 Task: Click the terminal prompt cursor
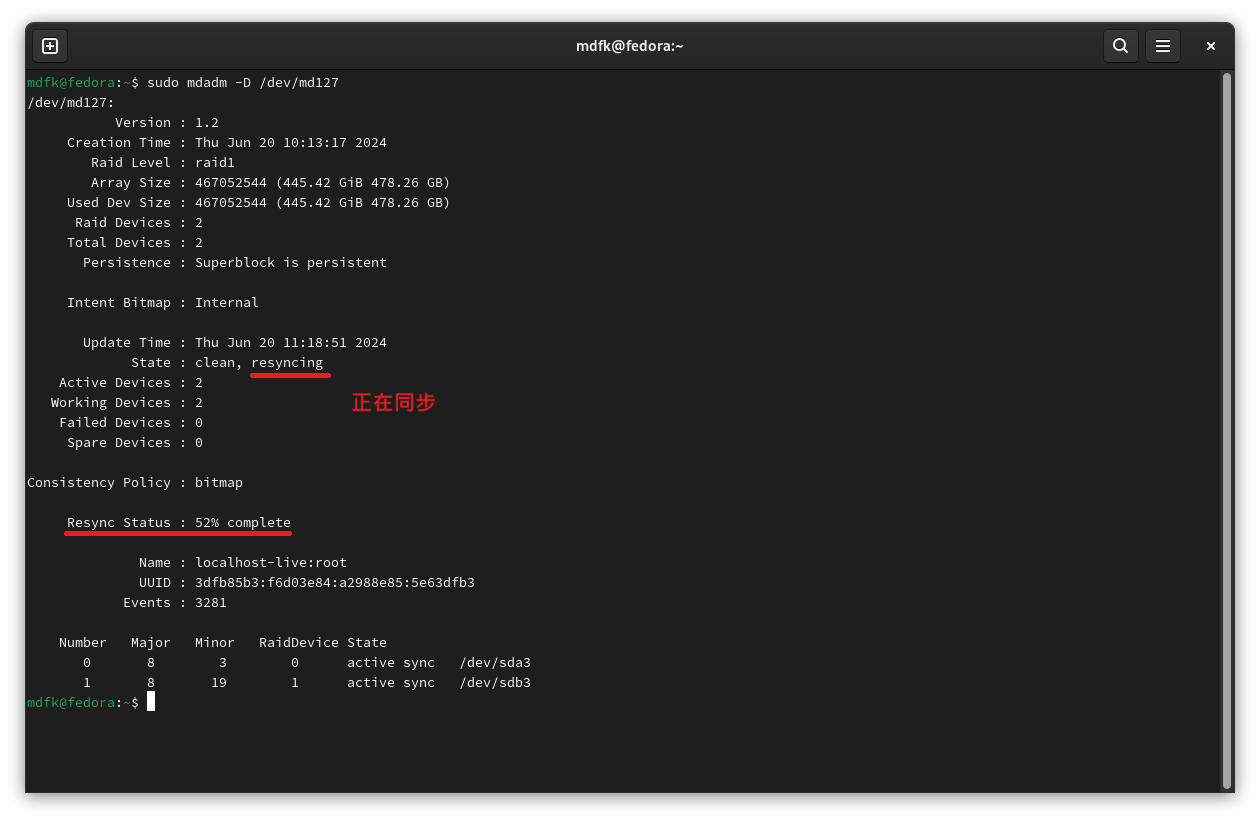point(151,702)
